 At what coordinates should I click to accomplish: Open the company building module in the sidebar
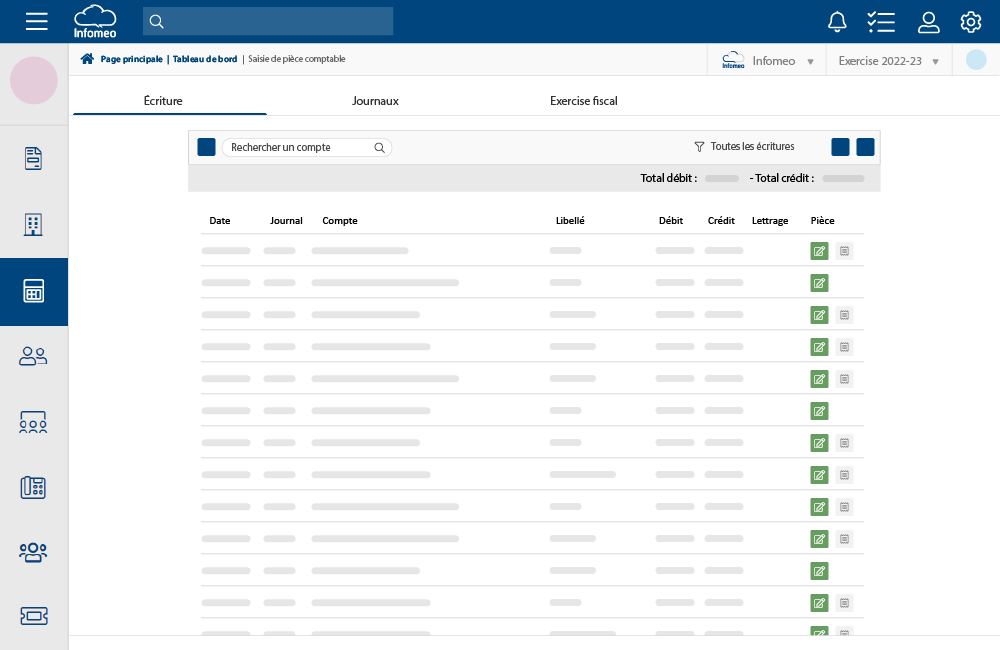(x=33, y=224)
